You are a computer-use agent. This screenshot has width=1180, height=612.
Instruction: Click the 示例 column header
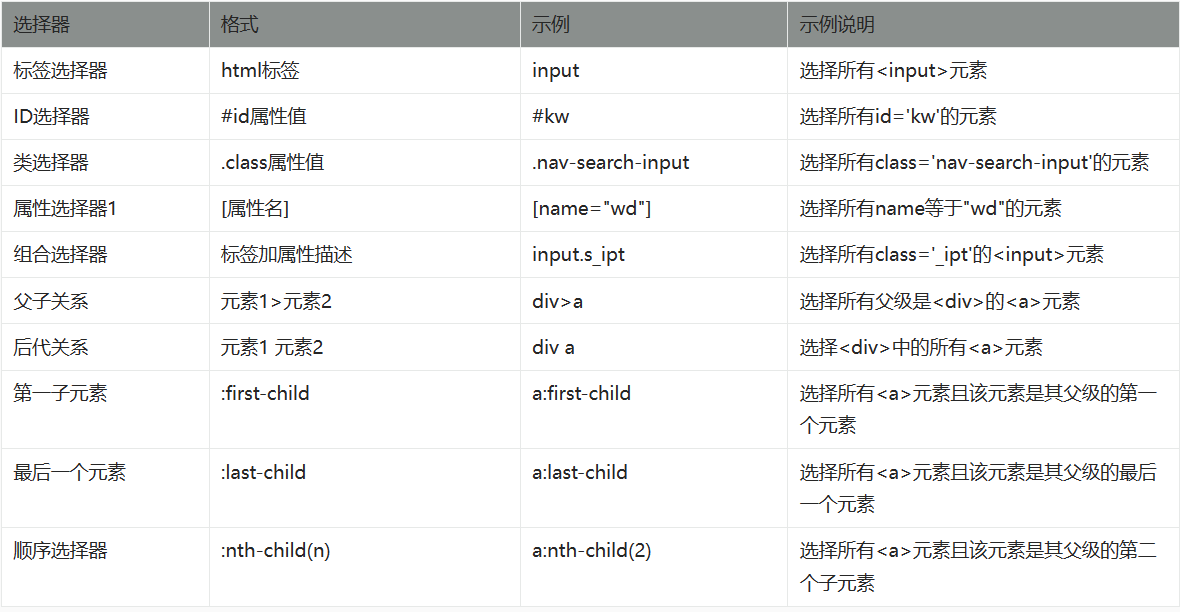click(x=551, y=25)
